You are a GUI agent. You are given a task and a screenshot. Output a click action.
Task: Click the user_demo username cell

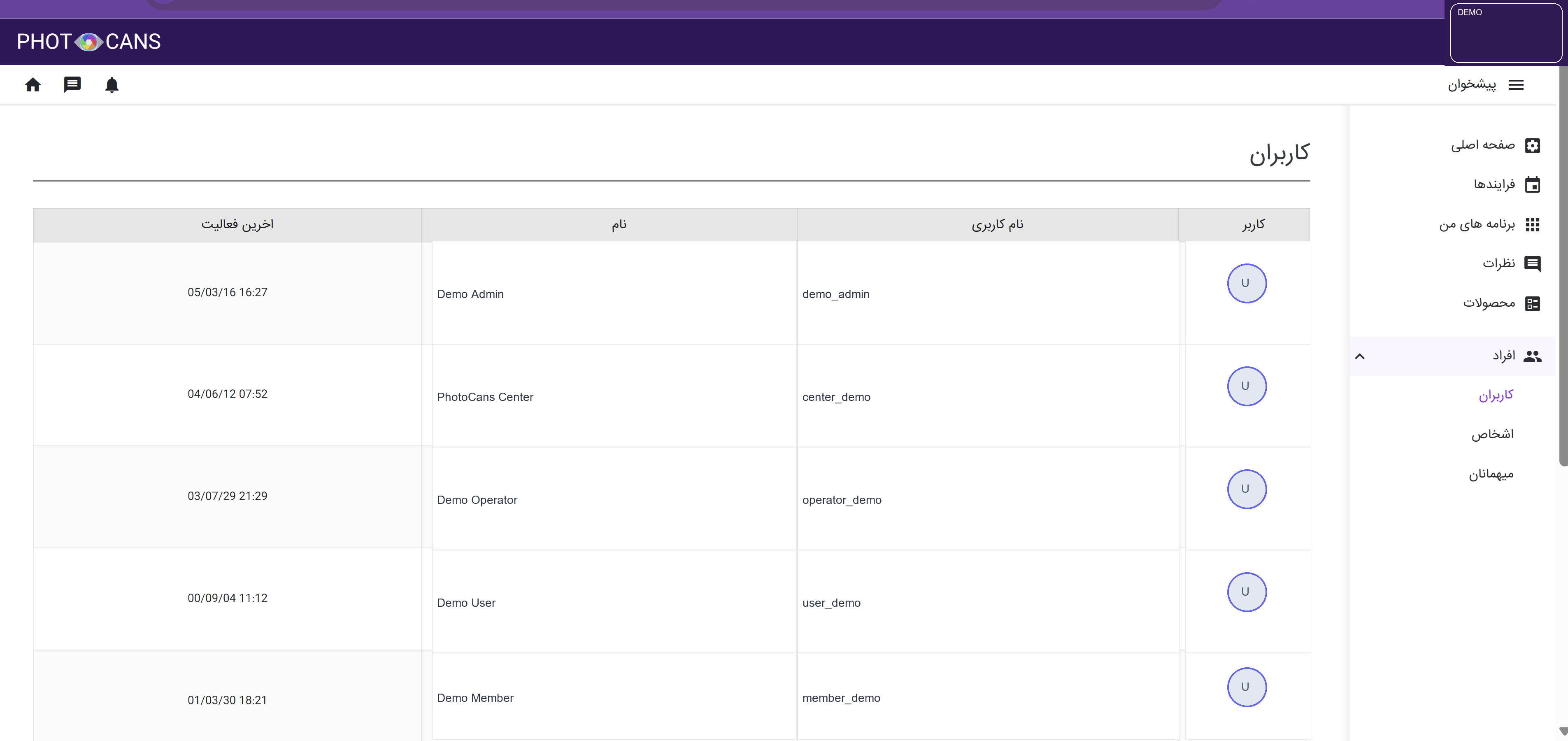click(988, 602)
